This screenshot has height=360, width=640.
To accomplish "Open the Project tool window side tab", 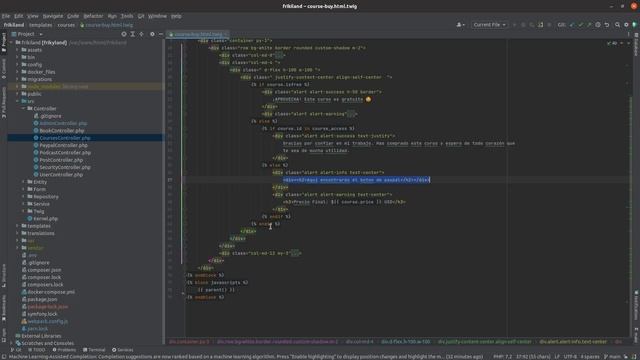I will (4, 42).
